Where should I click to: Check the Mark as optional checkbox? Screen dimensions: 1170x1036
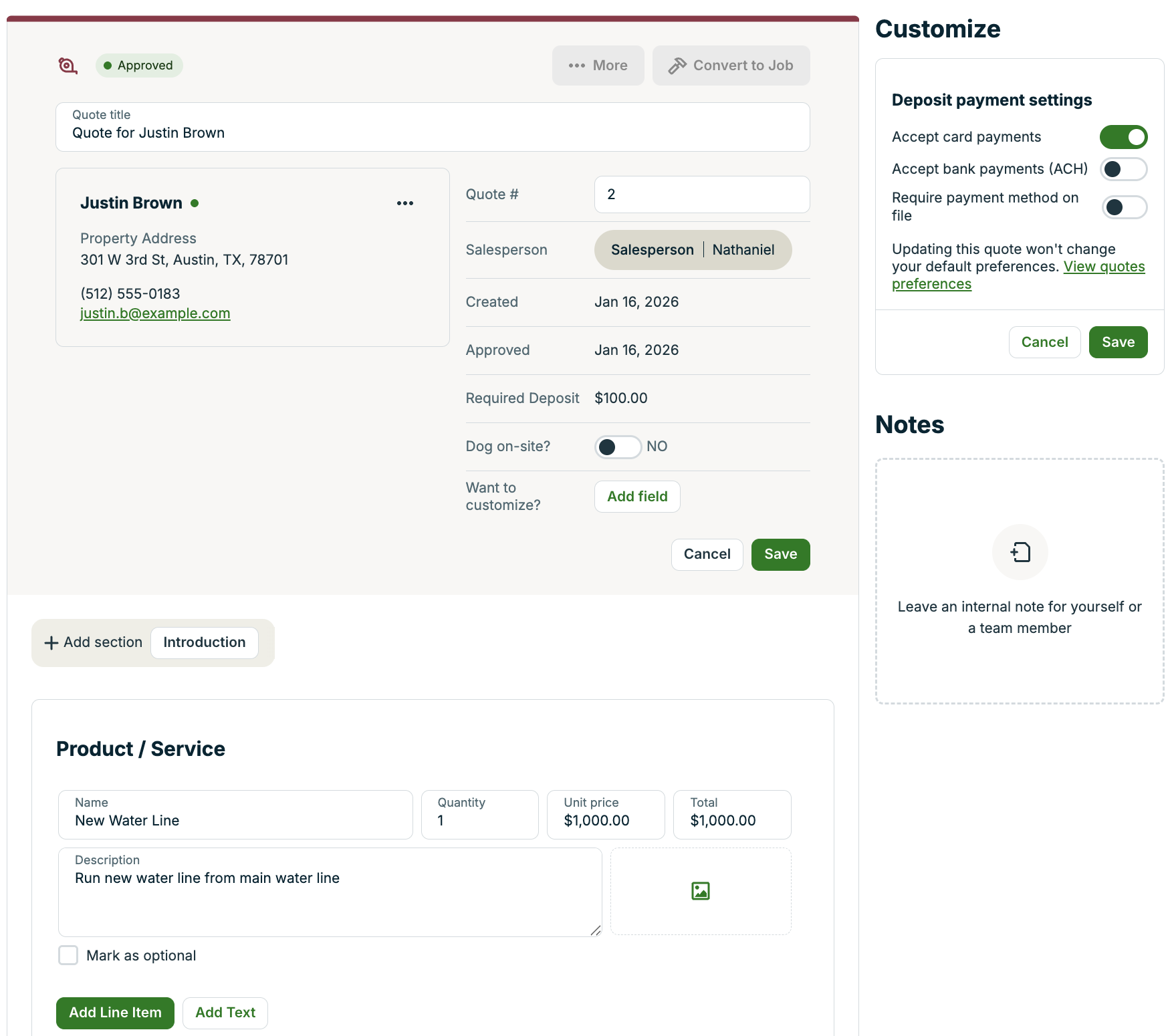point(68,955)
